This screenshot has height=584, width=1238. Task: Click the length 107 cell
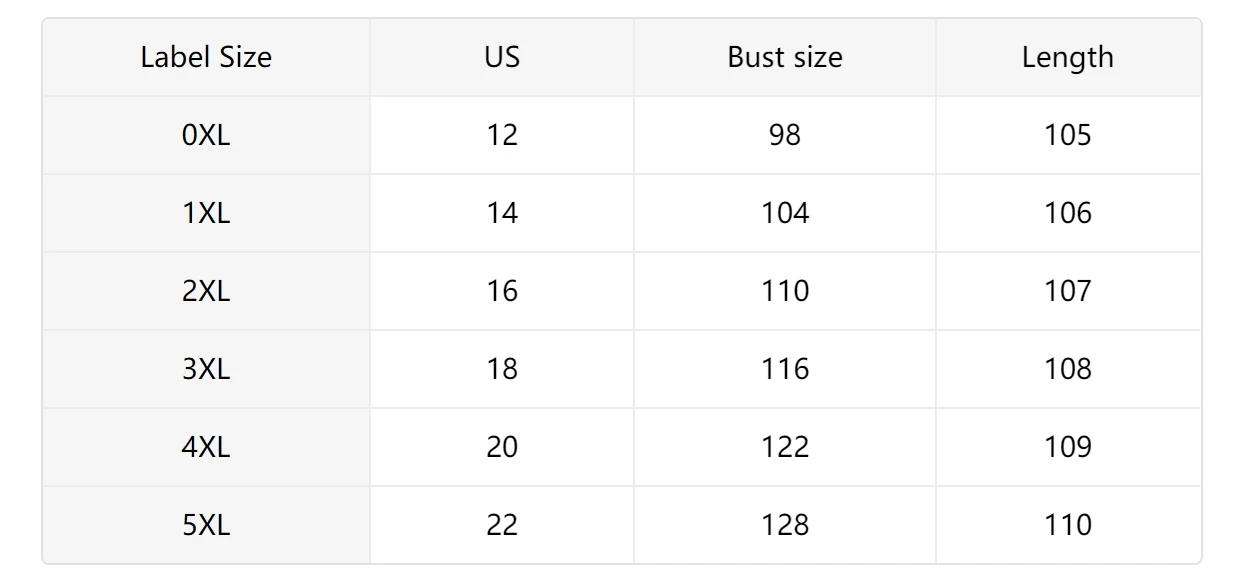point(1068,291)
